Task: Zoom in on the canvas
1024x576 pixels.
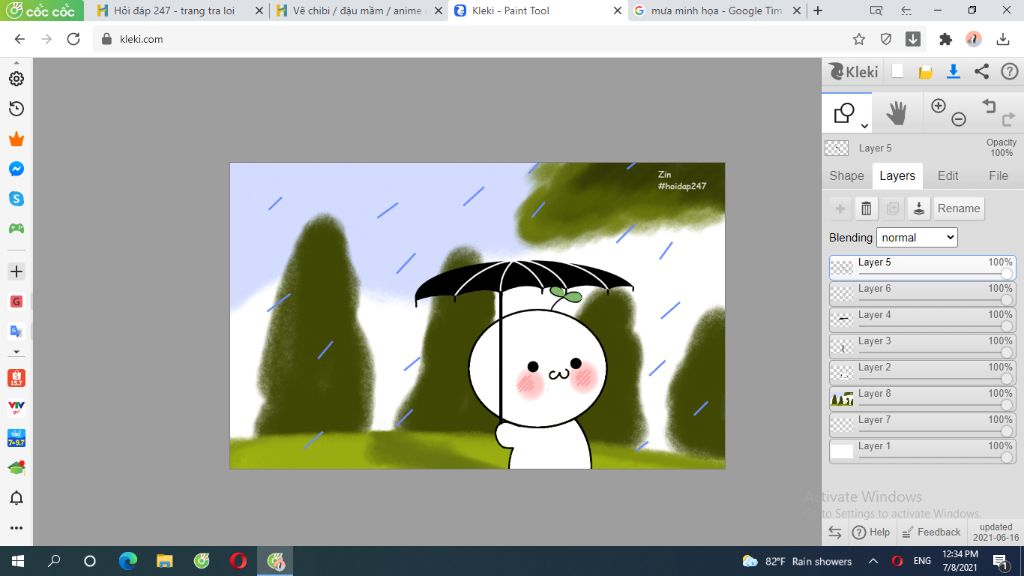Action: coord(938,106)
